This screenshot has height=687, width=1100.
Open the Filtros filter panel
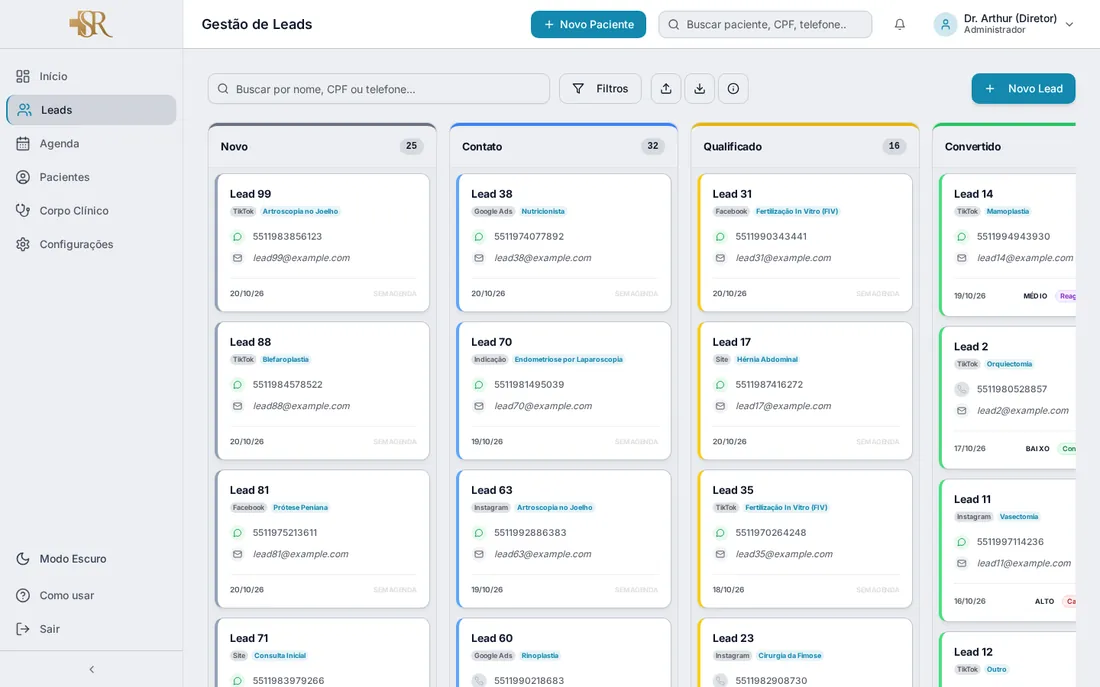pyautogui.click(x=600, y=88)
